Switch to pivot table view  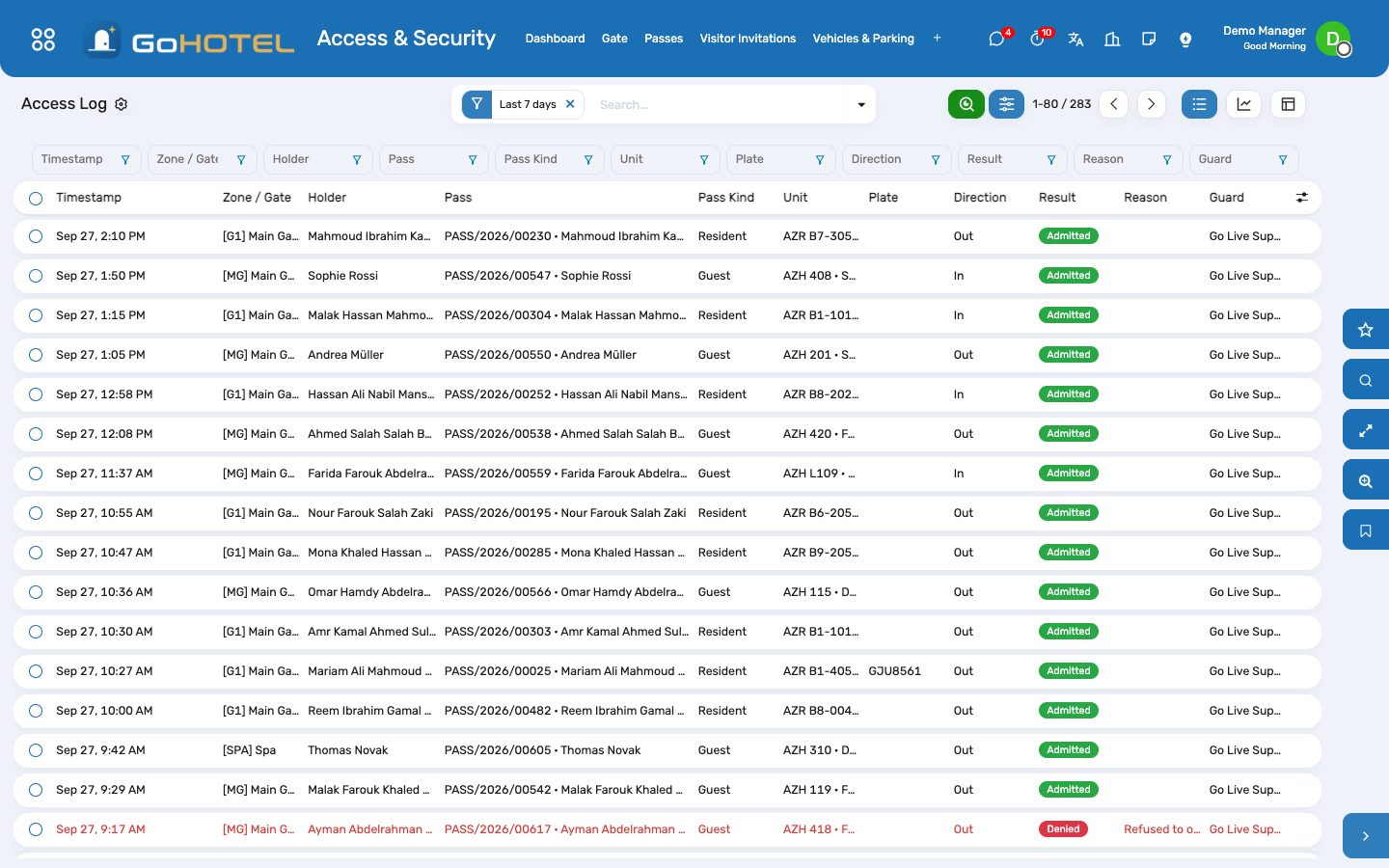pyautogui.click(x=1288, y=104)
